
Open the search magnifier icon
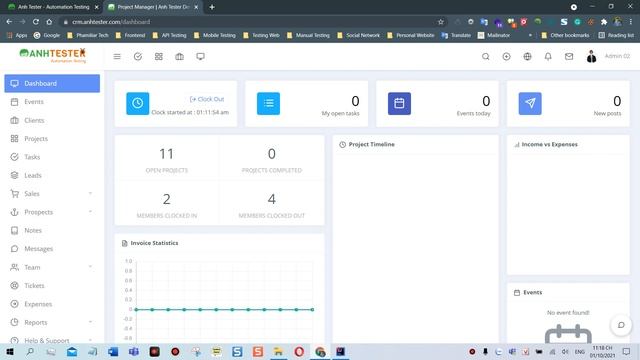click(486, 56)
